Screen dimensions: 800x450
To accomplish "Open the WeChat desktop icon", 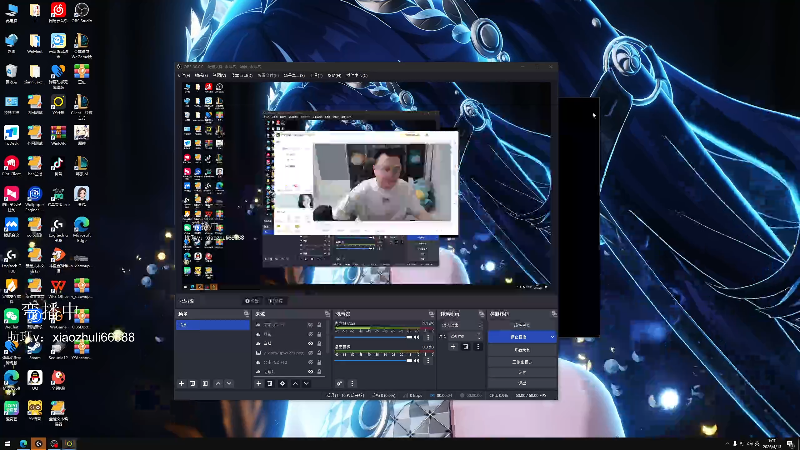I will tap(11, 319).
